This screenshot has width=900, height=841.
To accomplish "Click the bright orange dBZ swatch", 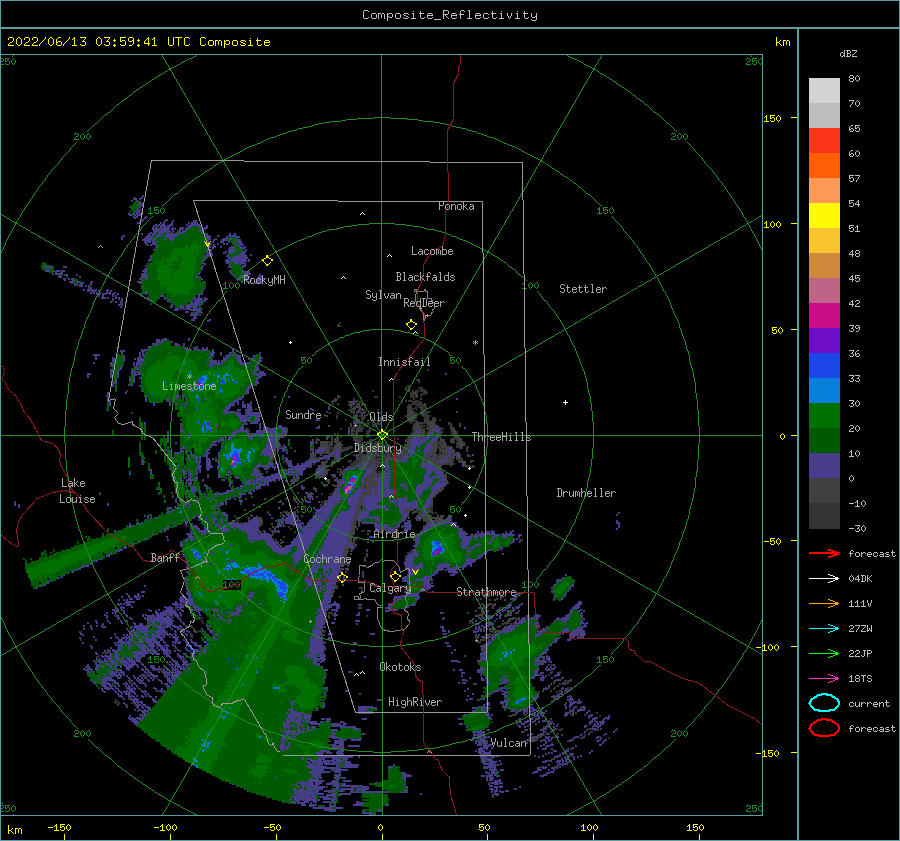I will [x=824, y=165].
